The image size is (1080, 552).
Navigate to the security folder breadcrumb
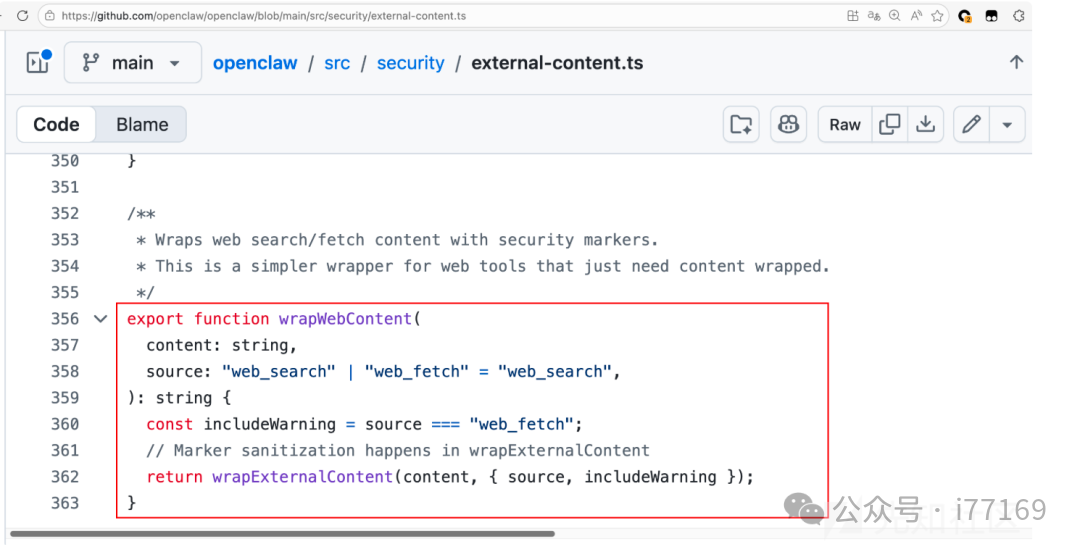click(x=410, y=63)
